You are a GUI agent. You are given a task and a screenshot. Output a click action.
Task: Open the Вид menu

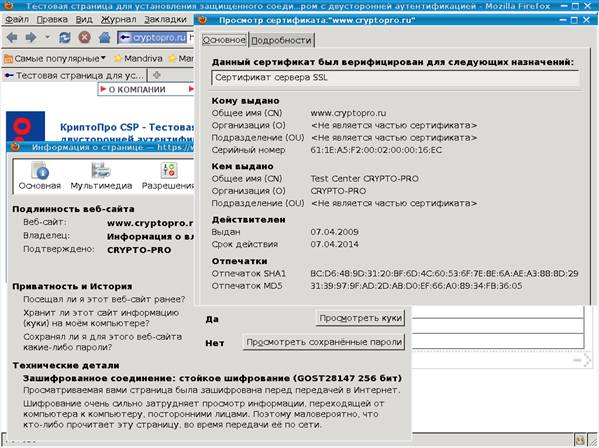pyautogui.click(x=84, y=19)
